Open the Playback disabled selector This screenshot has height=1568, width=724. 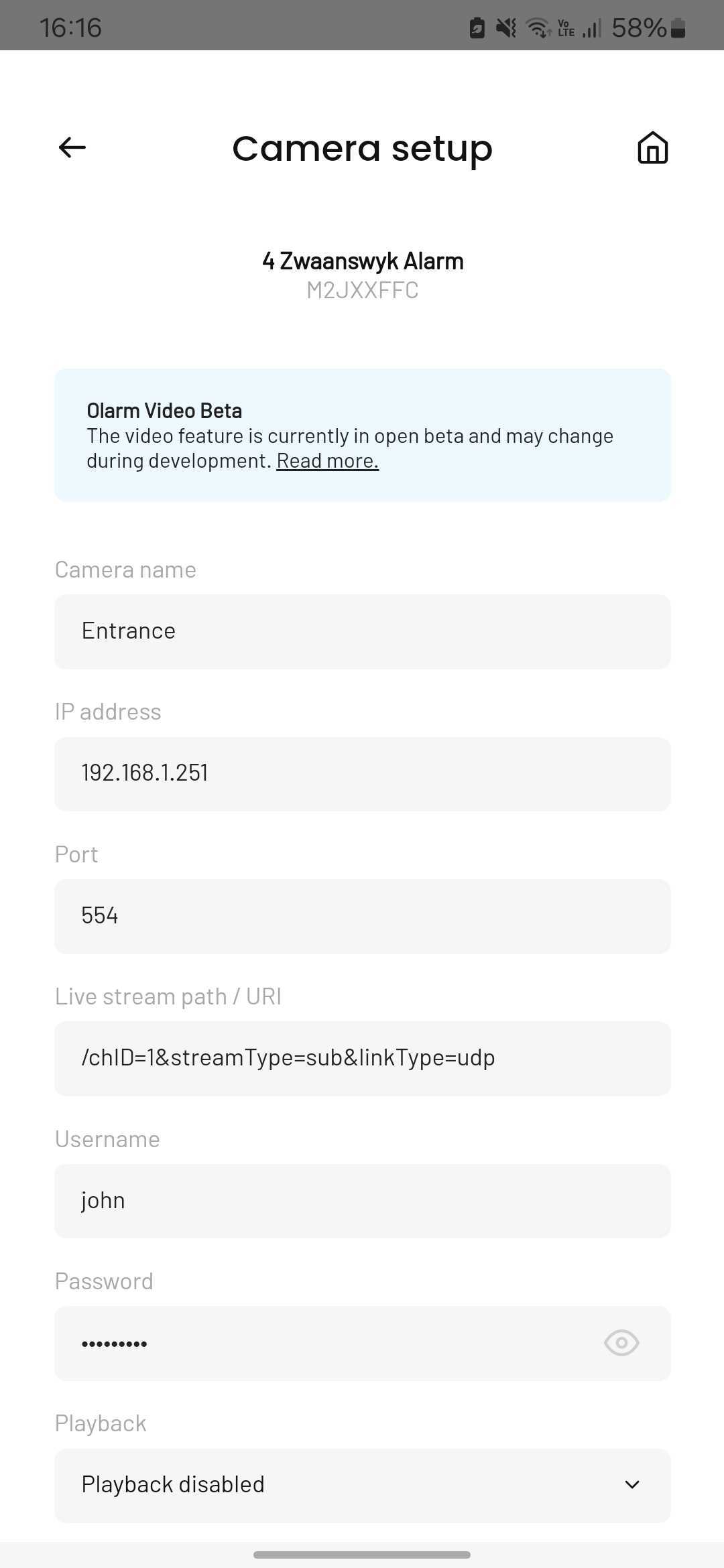point(363,1485)
